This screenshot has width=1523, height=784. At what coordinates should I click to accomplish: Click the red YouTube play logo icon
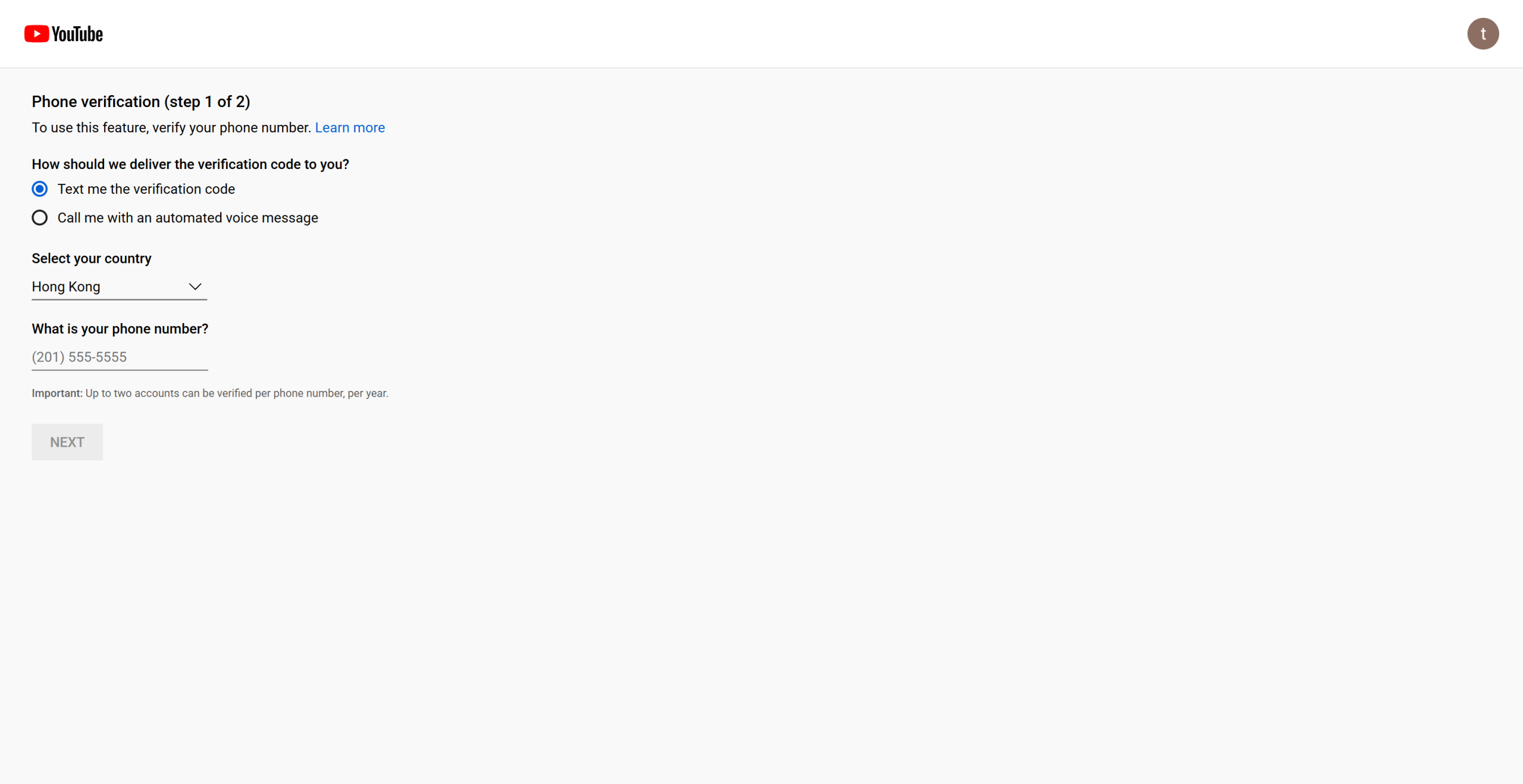(x=36, y=34)
